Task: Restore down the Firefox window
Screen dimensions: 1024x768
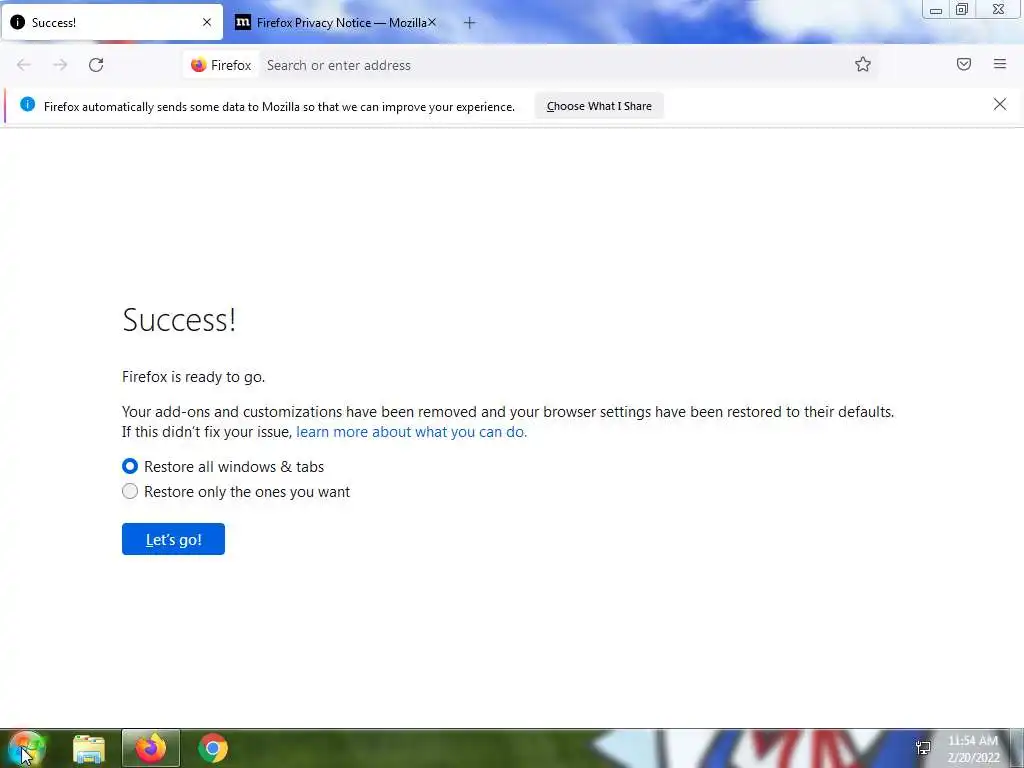Action: coord(962,9)
